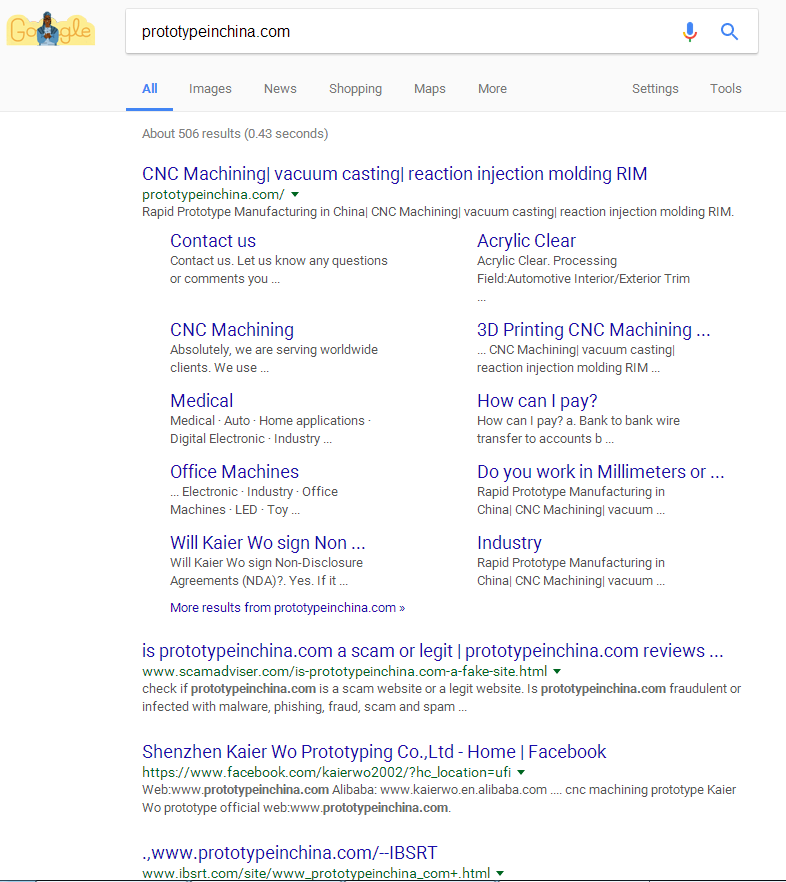Expand the dropdown arrow beside facebook.com/kaierwo2002 URL
The image size is (786, 882).
coord(521,772)
